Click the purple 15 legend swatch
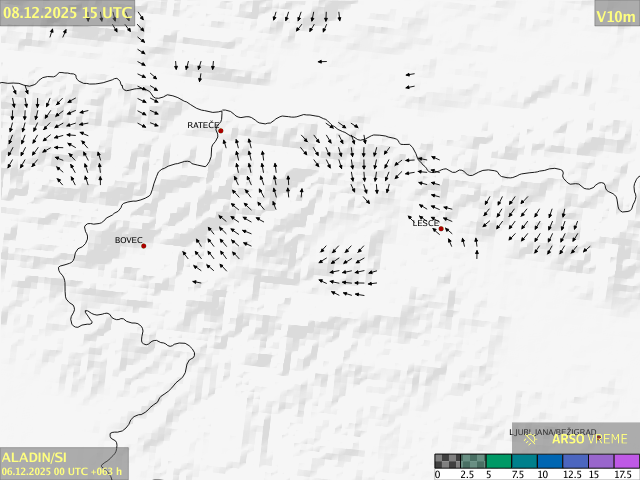Image resolution: width=640 pixels, height=480 pixels. tap(601, 461)
